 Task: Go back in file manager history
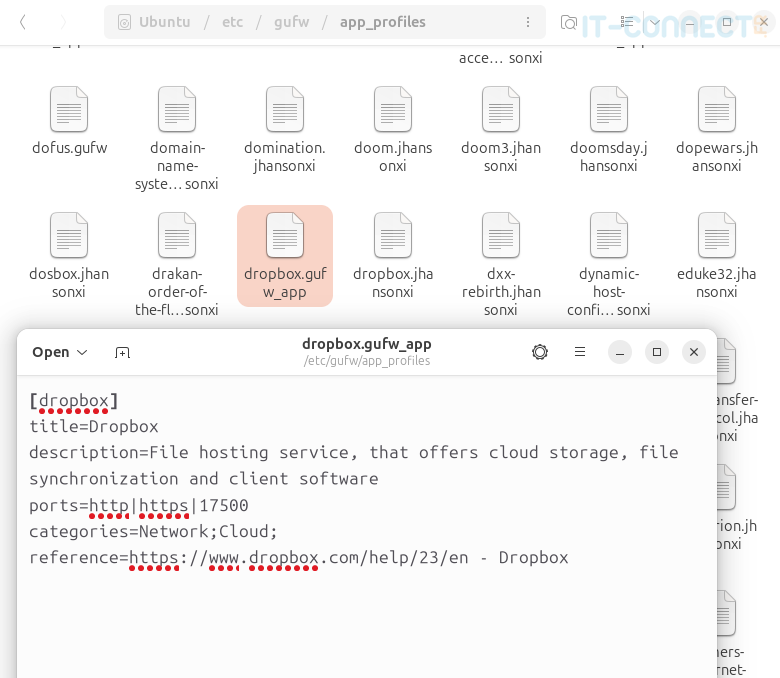[22, 22]
